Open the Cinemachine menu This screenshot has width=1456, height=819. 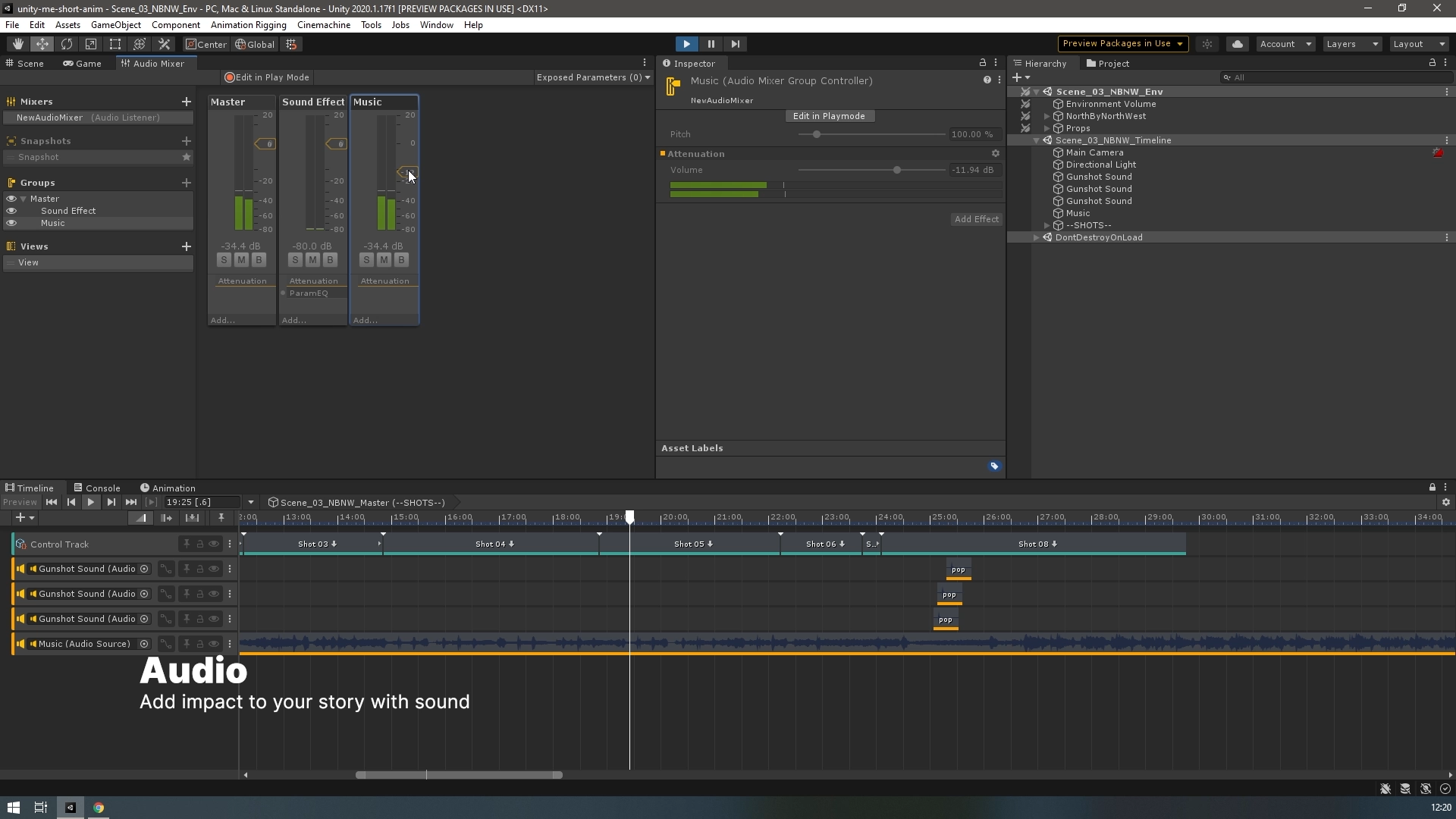323,25
